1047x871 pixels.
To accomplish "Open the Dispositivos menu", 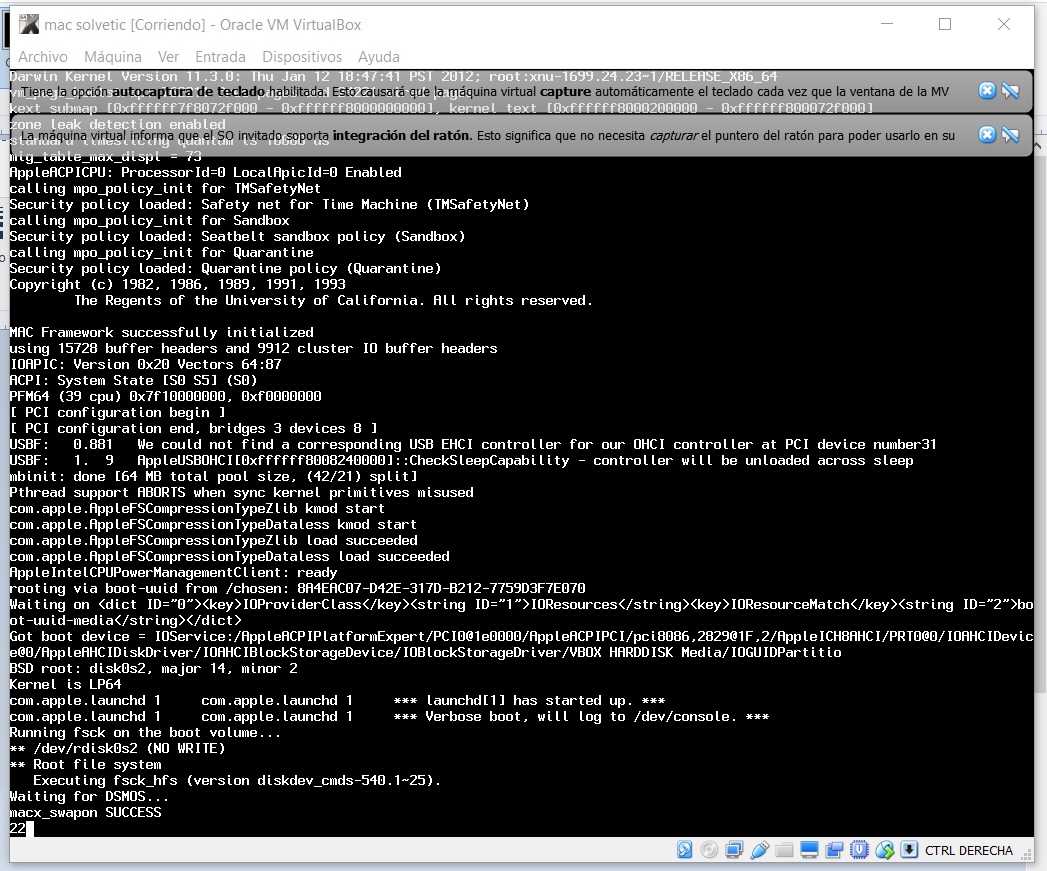I will (302, 57).
